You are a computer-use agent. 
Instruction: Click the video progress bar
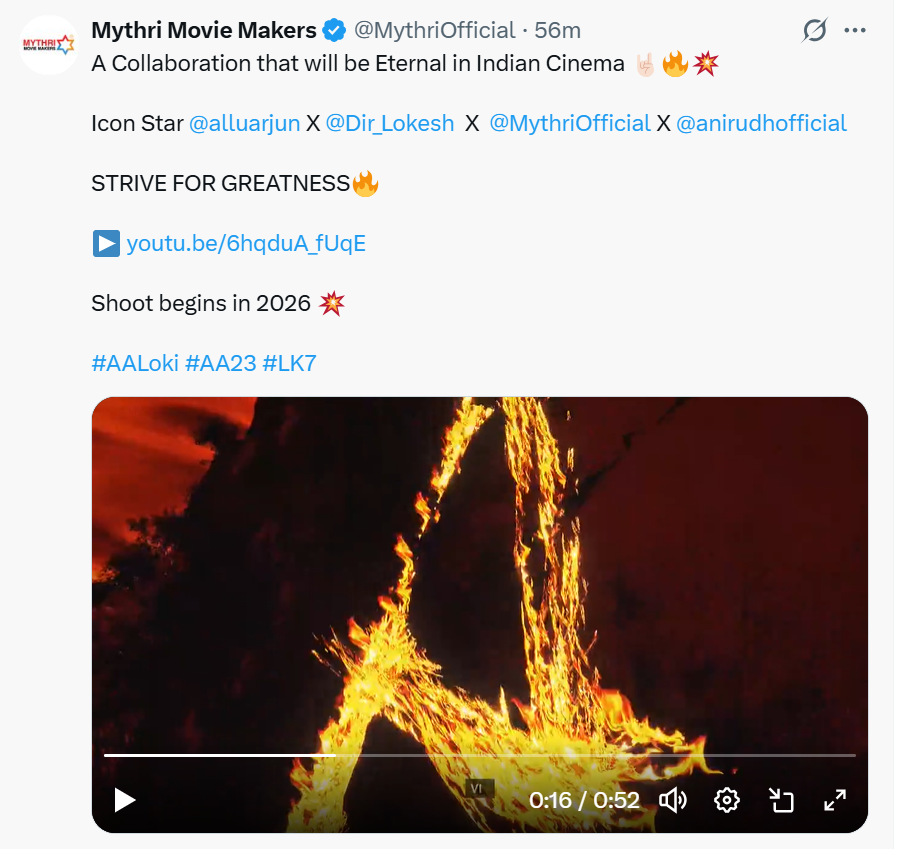click(480, 755)
